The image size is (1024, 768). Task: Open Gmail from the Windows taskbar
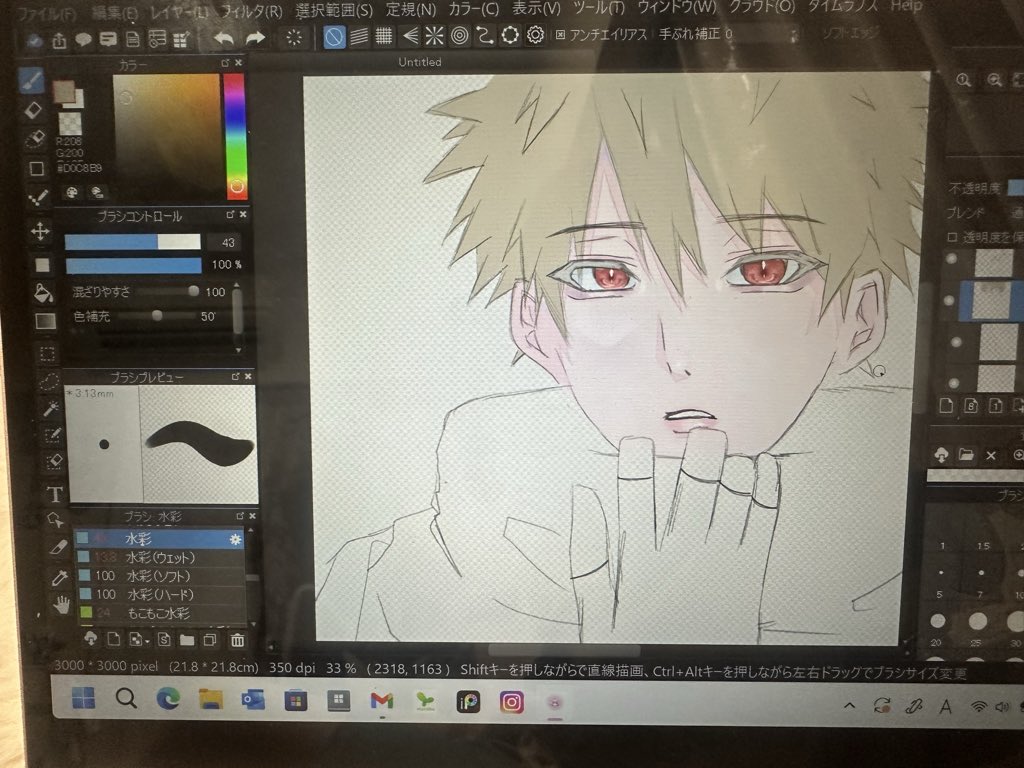coord(381,701)
